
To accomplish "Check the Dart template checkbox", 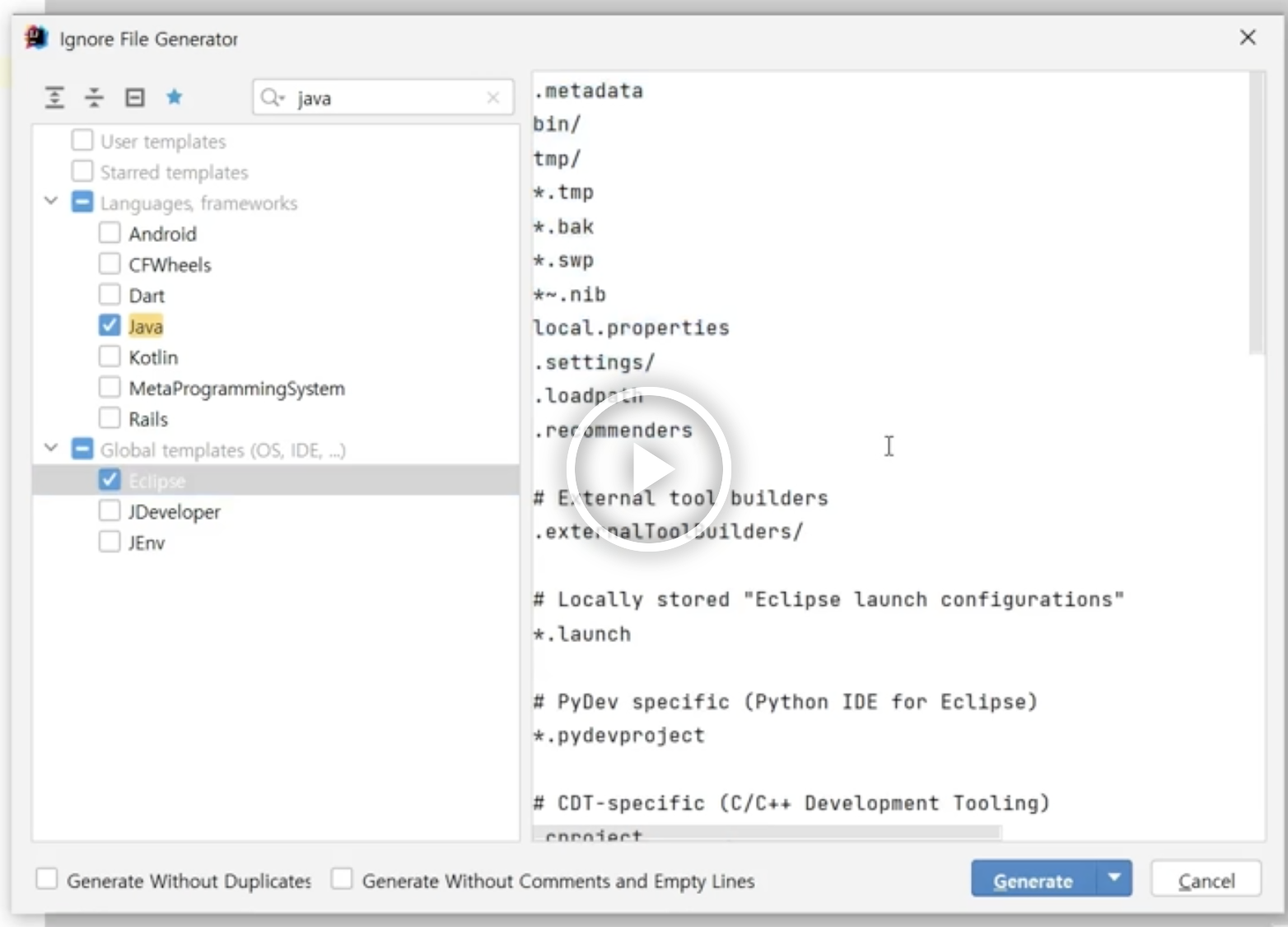I will click(110, 295).
